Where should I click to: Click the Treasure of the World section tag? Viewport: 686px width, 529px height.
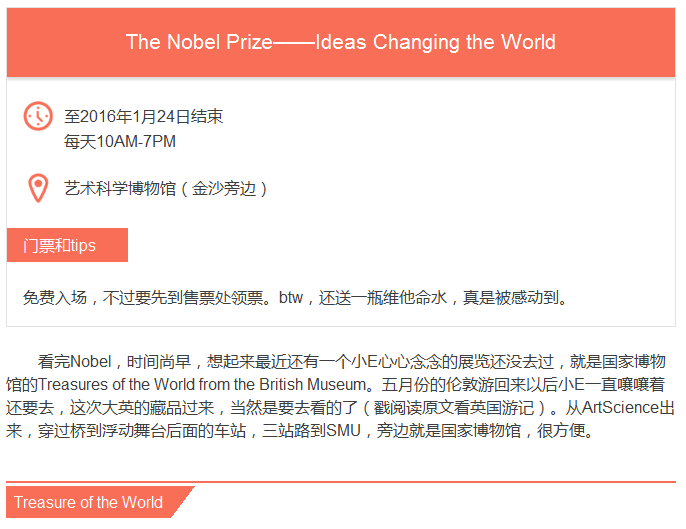pos(89,502)
